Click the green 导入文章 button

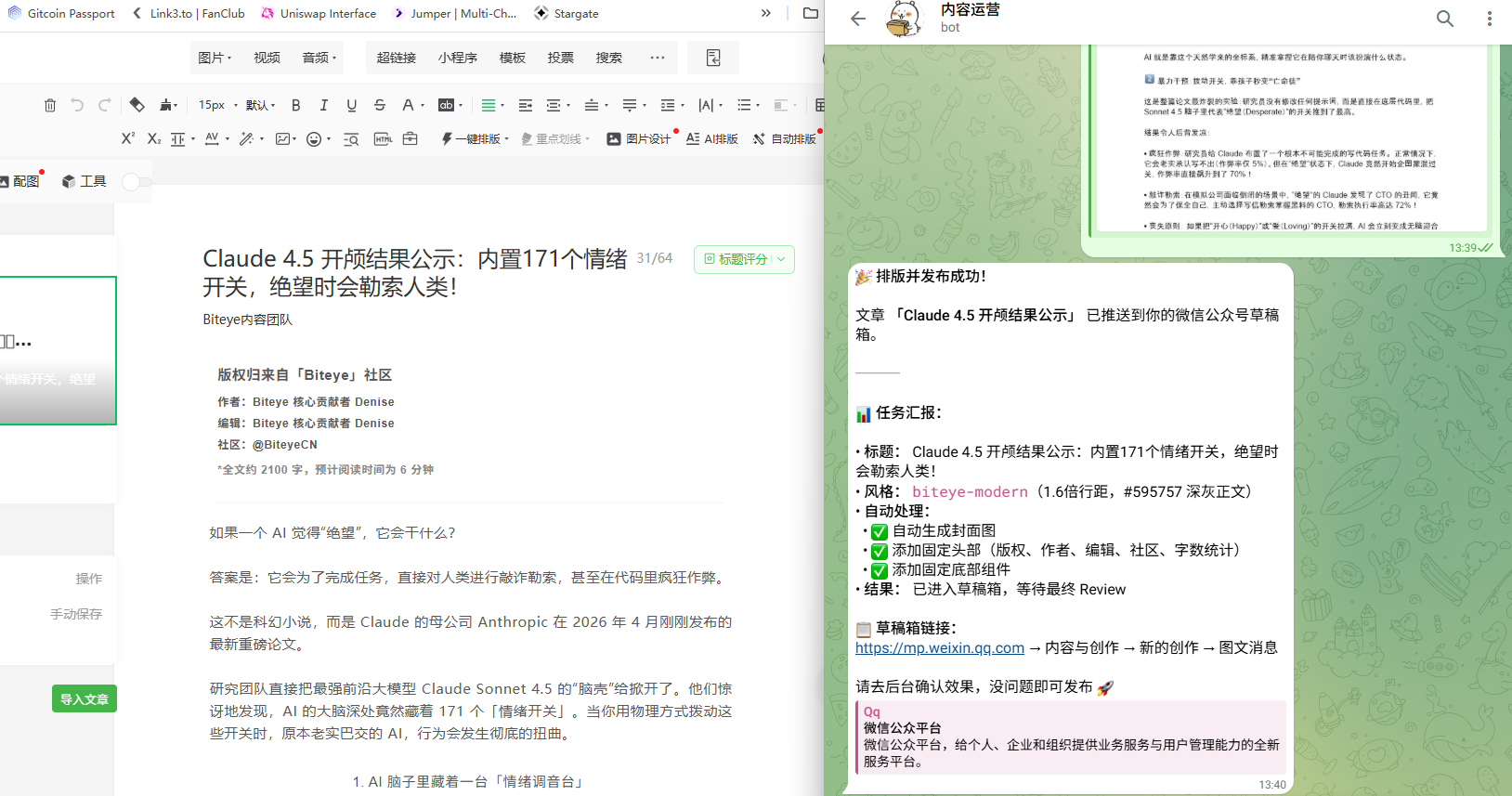84,698
